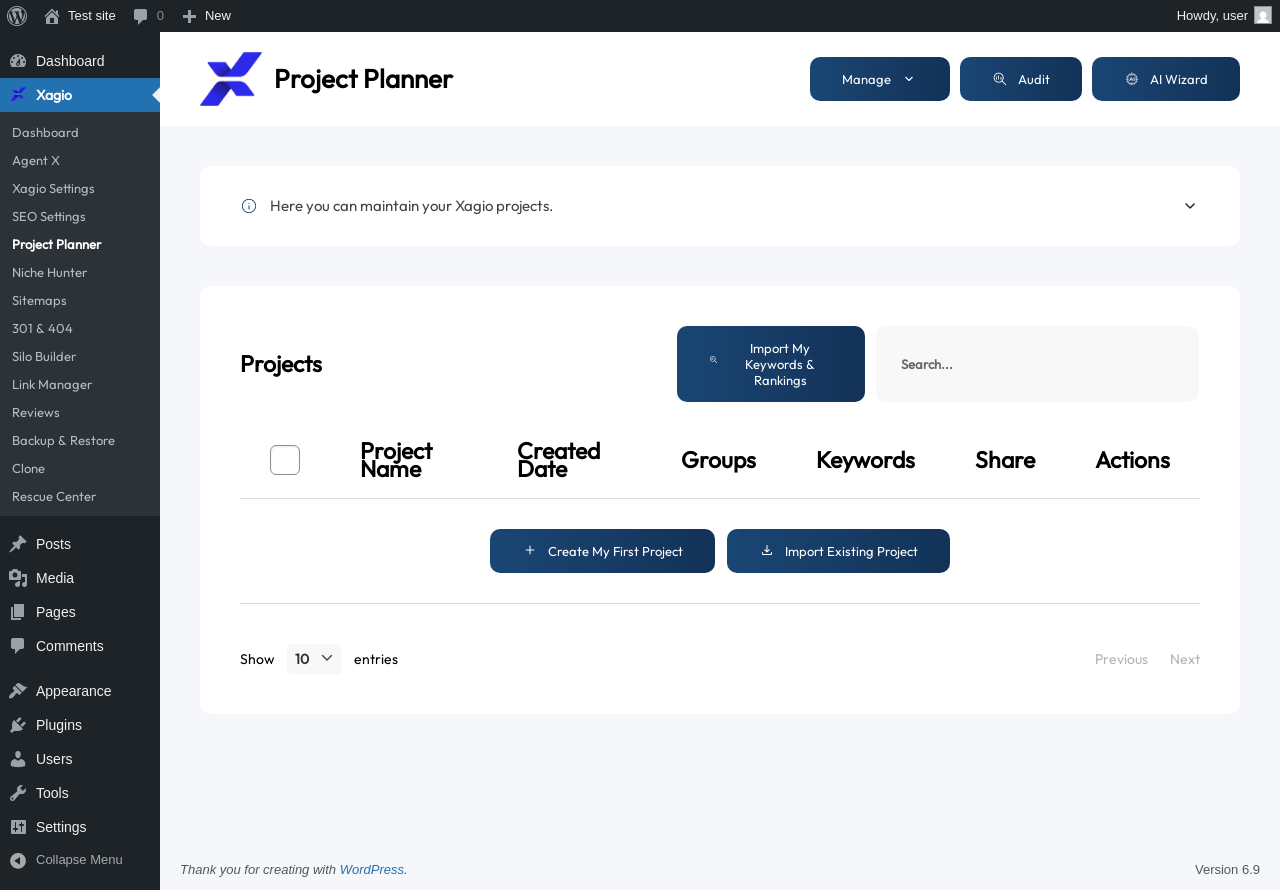Screen dimensions: 1280x890
Task: Click the Collapse Menu arrow icon
Action: 18,860
